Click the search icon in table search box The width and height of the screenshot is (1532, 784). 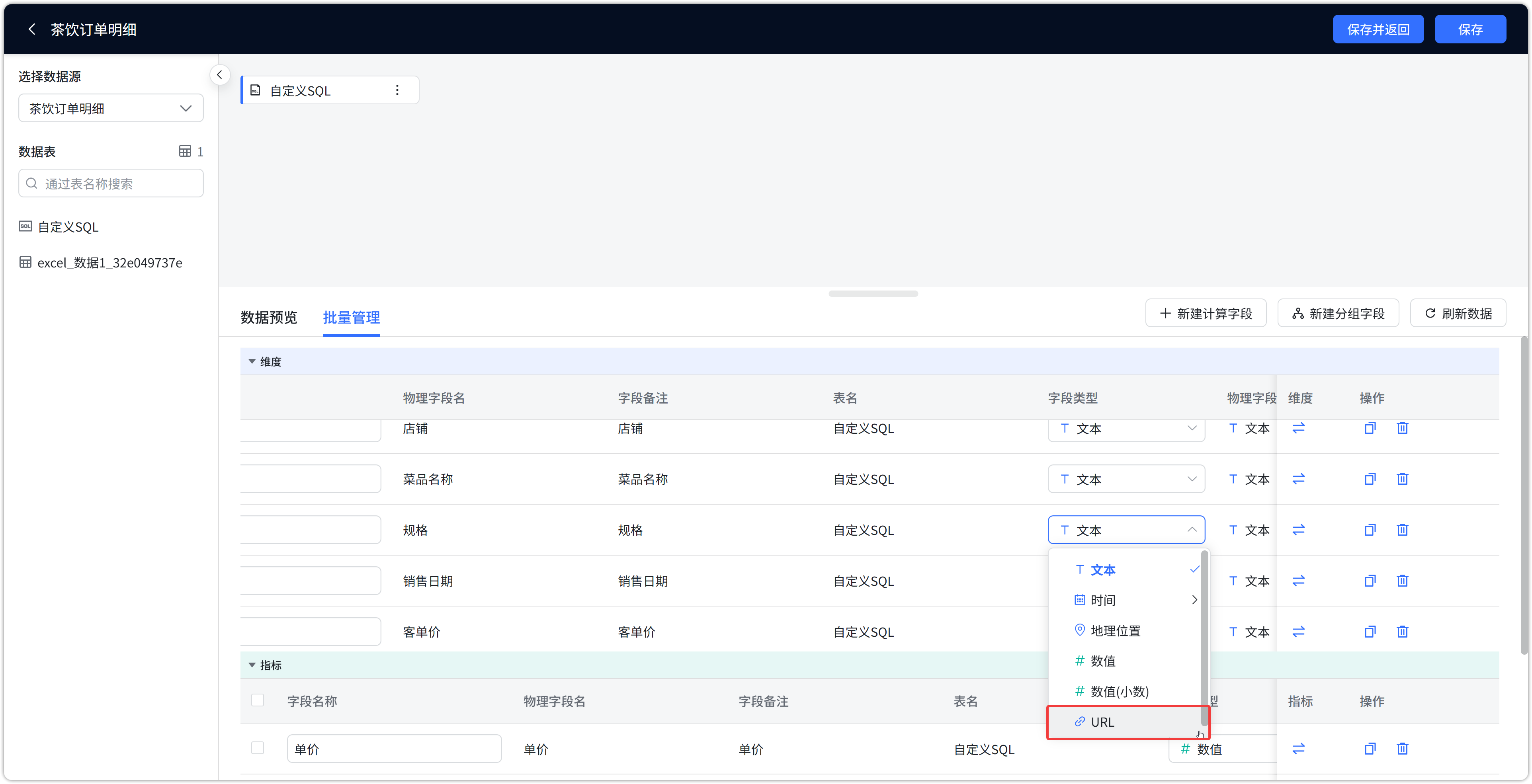pyautogui.click(x=32, y=183)
